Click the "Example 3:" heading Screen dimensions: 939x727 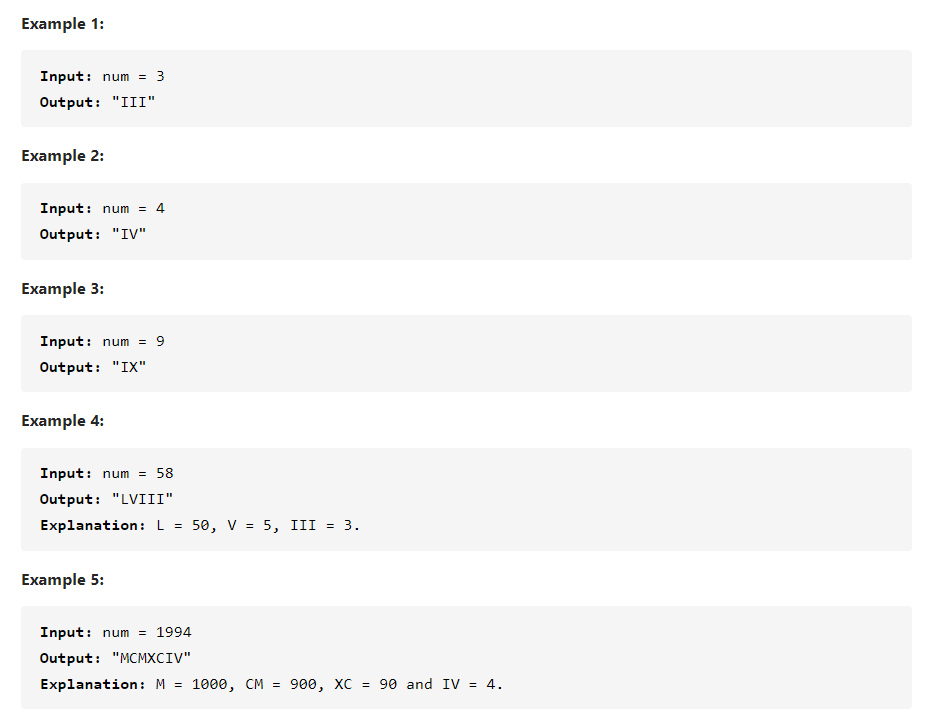62,289
